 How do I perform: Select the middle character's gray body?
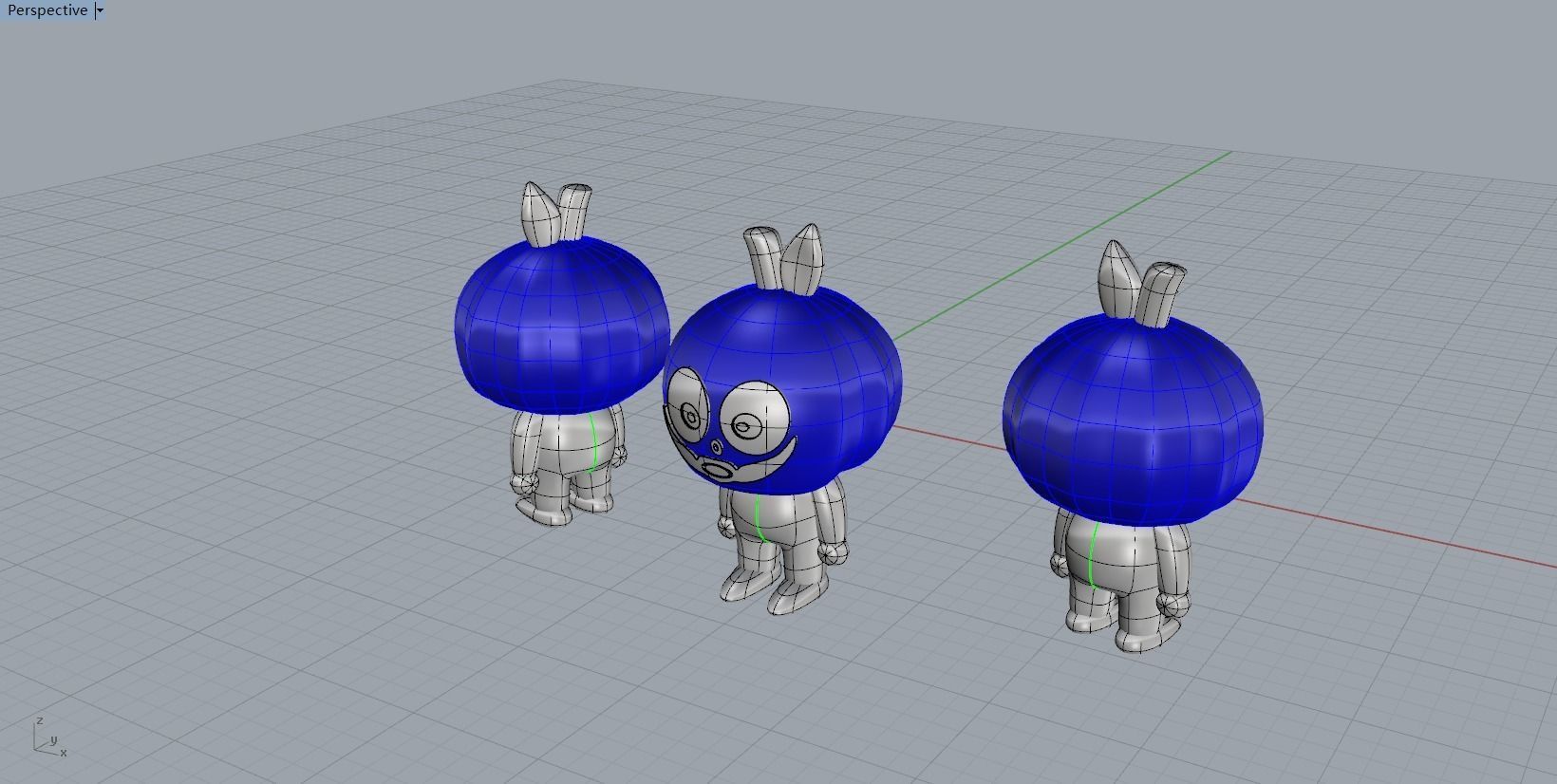783,544
